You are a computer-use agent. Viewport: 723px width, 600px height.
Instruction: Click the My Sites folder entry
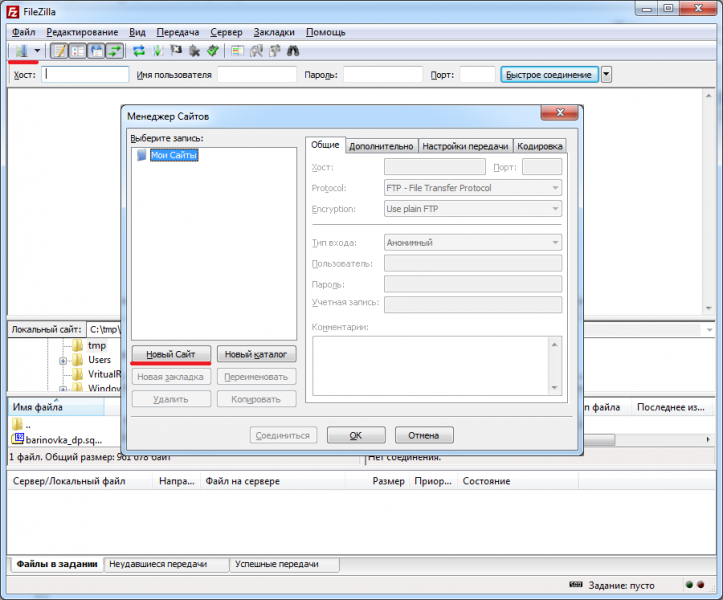173,155
